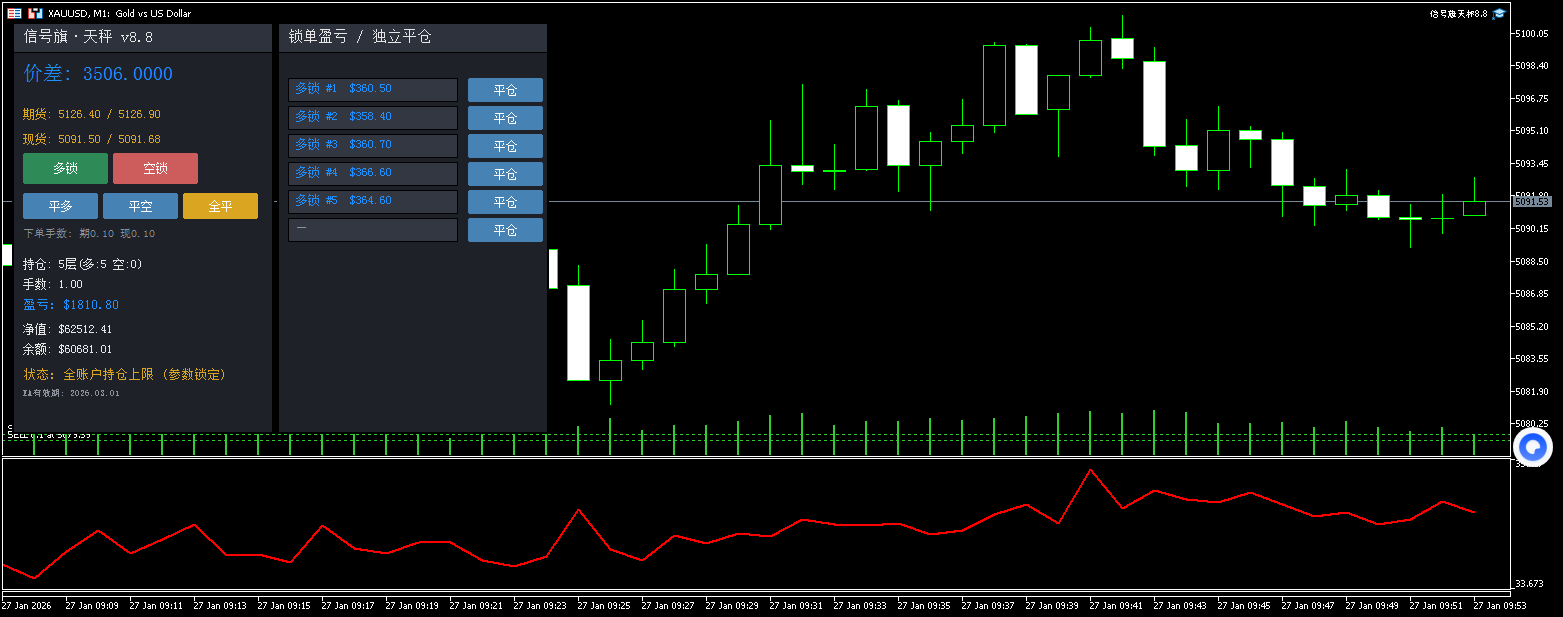
Task: Click the 5098.40 price scale label
Action: tap(1532, 66)
